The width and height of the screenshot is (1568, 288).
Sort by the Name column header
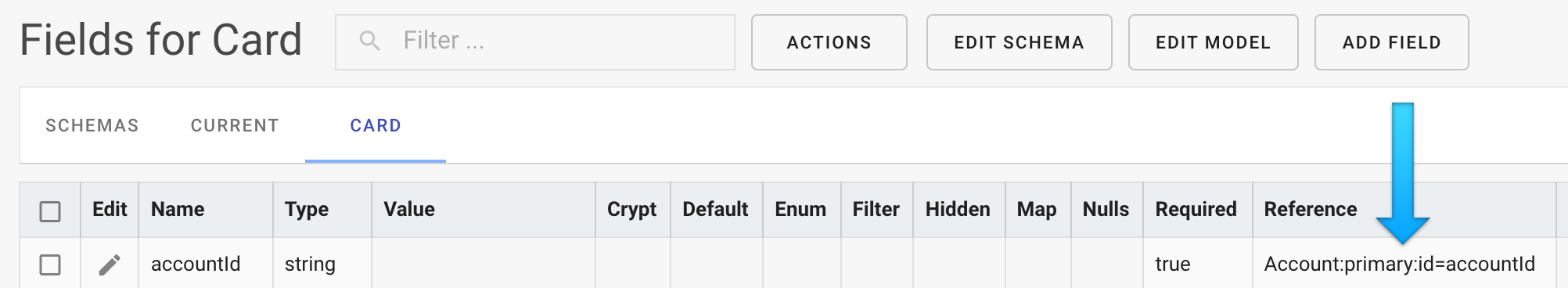178,209
